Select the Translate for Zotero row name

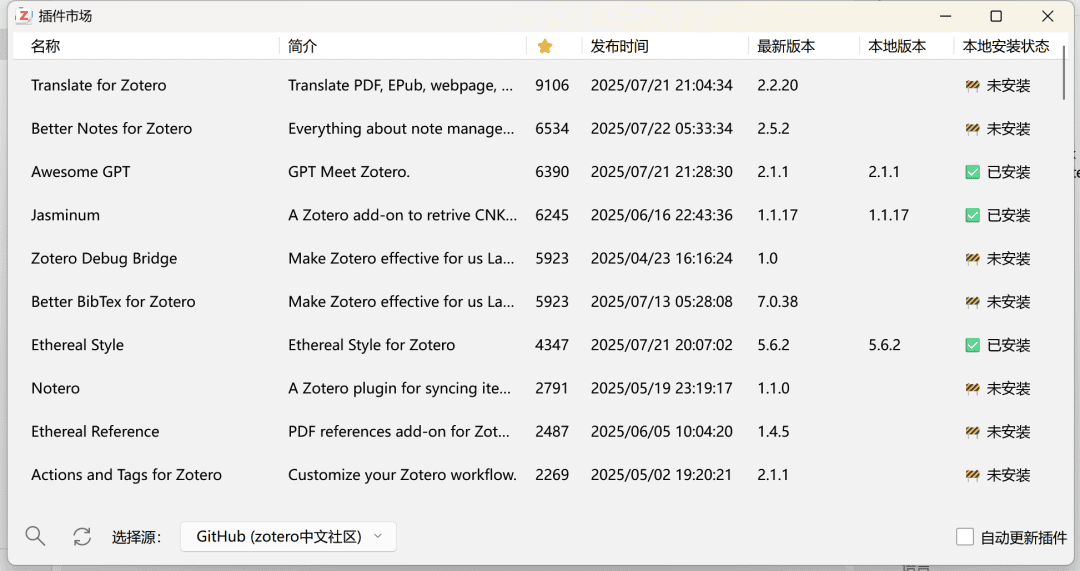(98, 85)
